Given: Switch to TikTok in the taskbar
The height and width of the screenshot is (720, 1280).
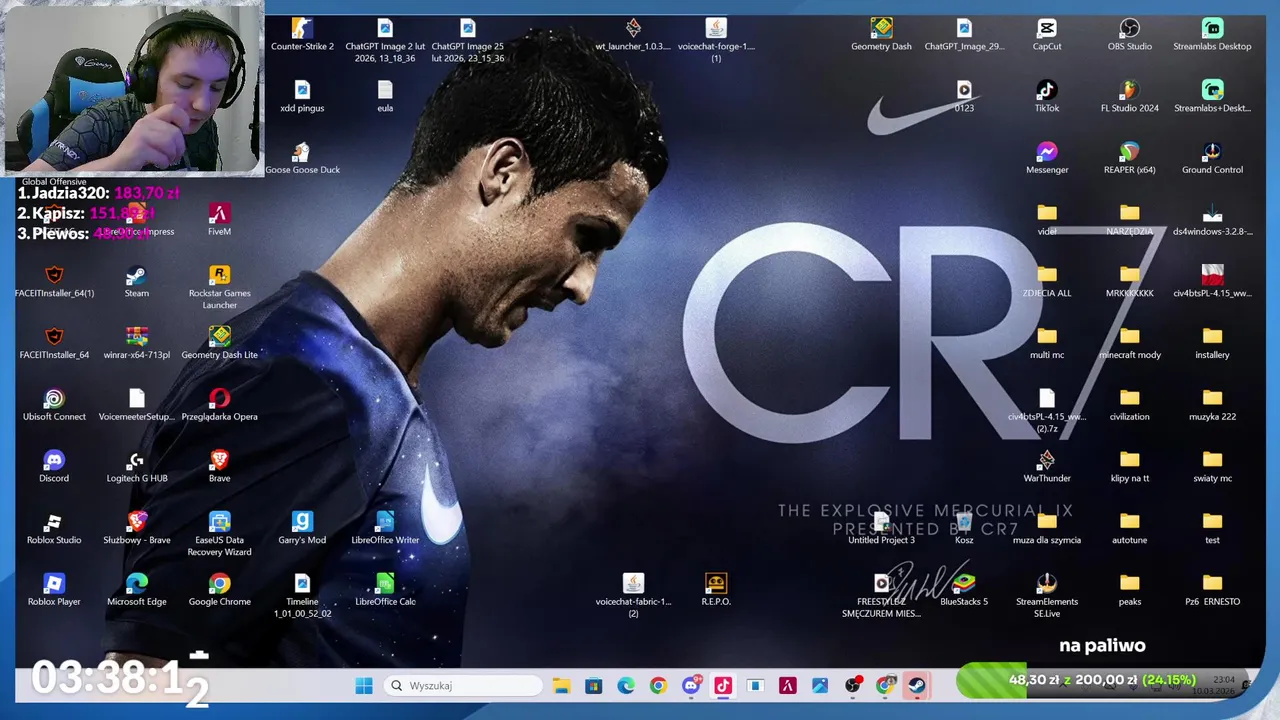Looking at the screenshot, I should [723, 685].
